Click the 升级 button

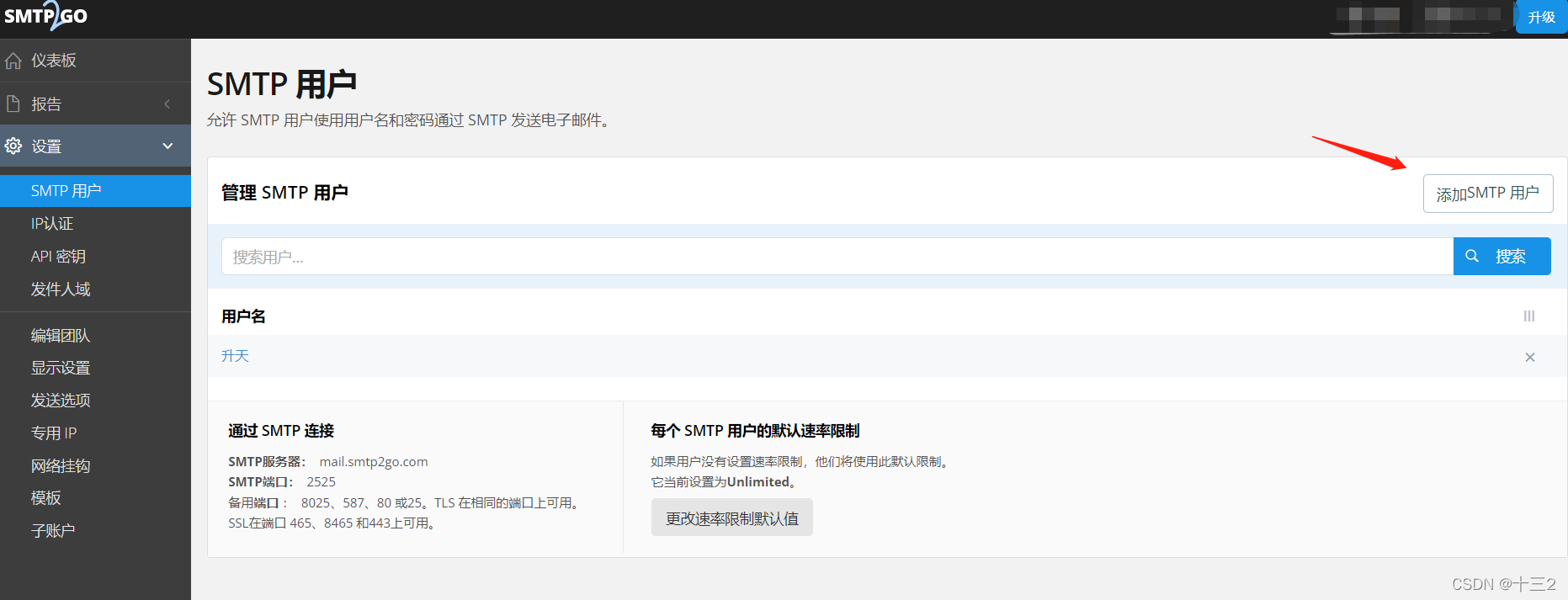point(1541,17)
